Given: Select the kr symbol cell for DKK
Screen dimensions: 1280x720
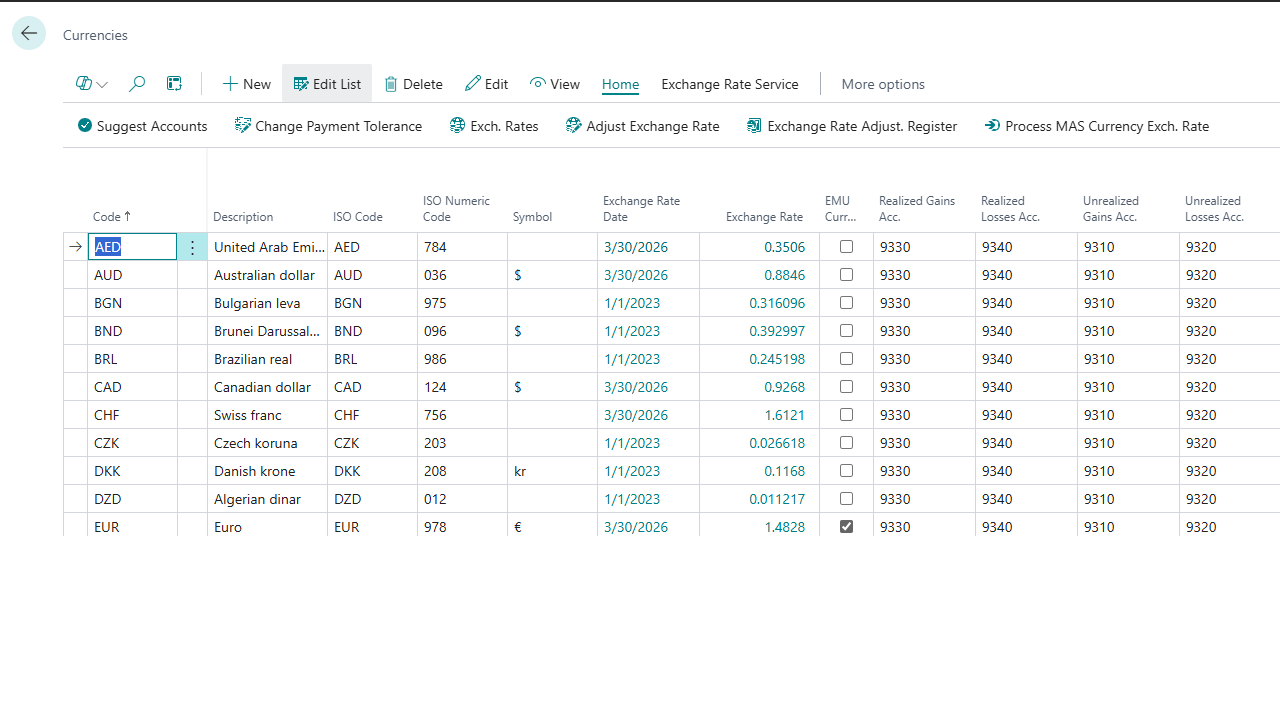Looking at the screenshot, I should [x=552, y=471].
